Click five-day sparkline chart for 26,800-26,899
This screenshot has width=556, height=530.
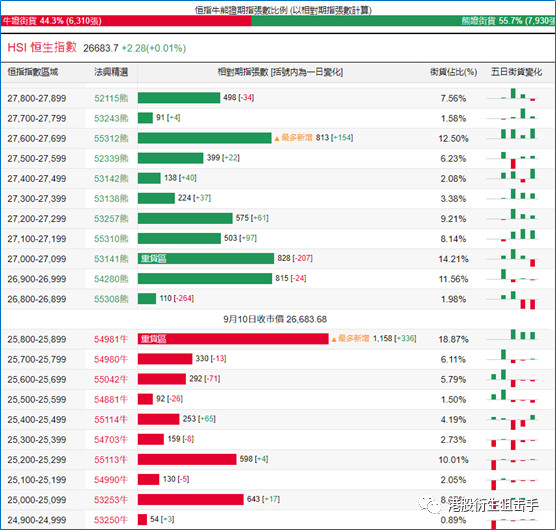click(x=513, y=300)
